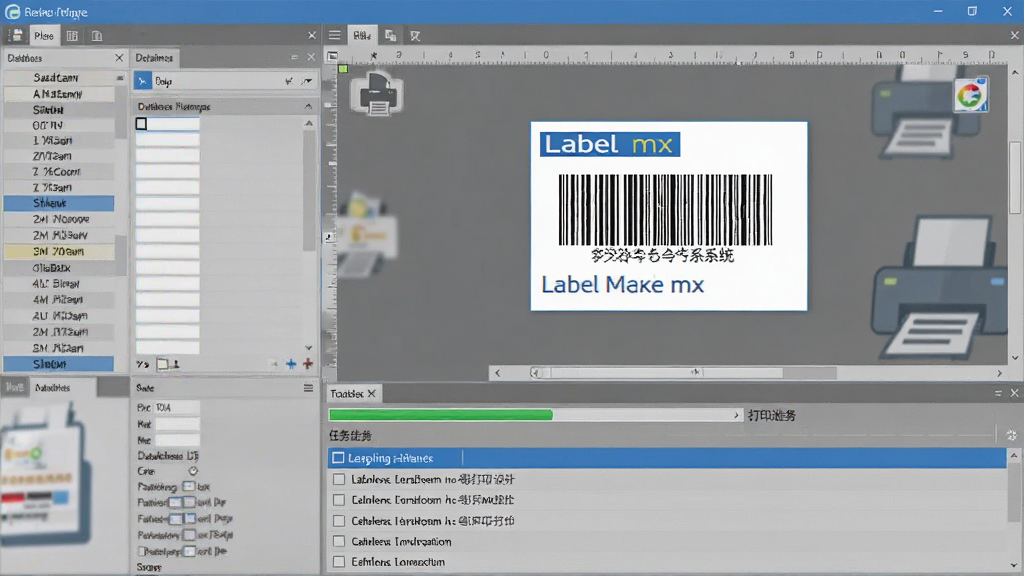Click the large printer graphic at canvas bottom-right

939,290
